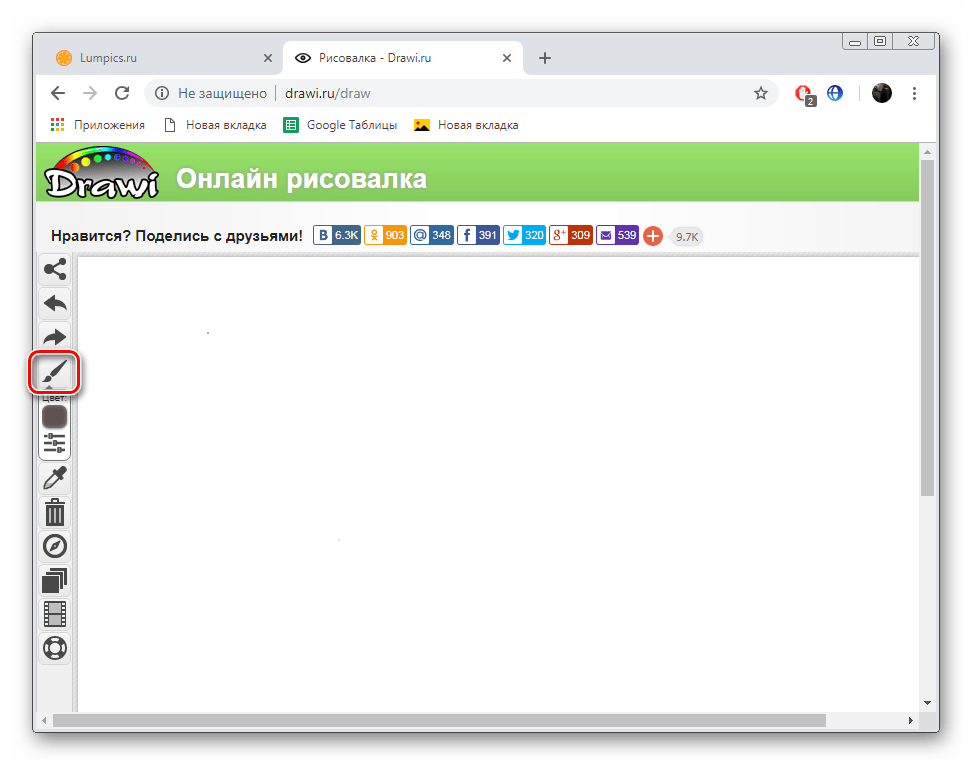Redo stroke with forward arrow icon

click(54, 336)
